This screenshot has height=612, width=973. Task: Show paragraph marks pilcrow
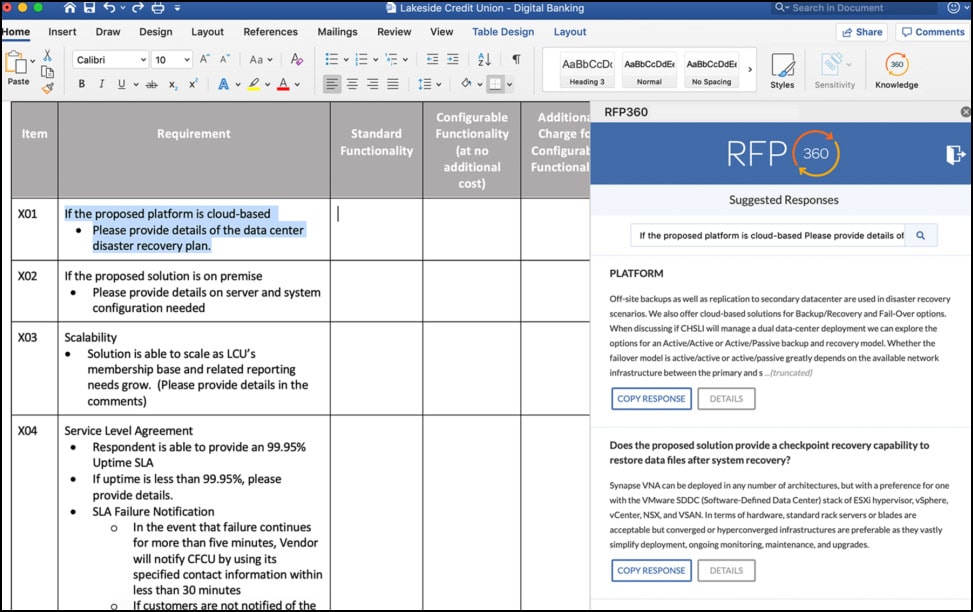pyautogui.click(x=516, y=59)
